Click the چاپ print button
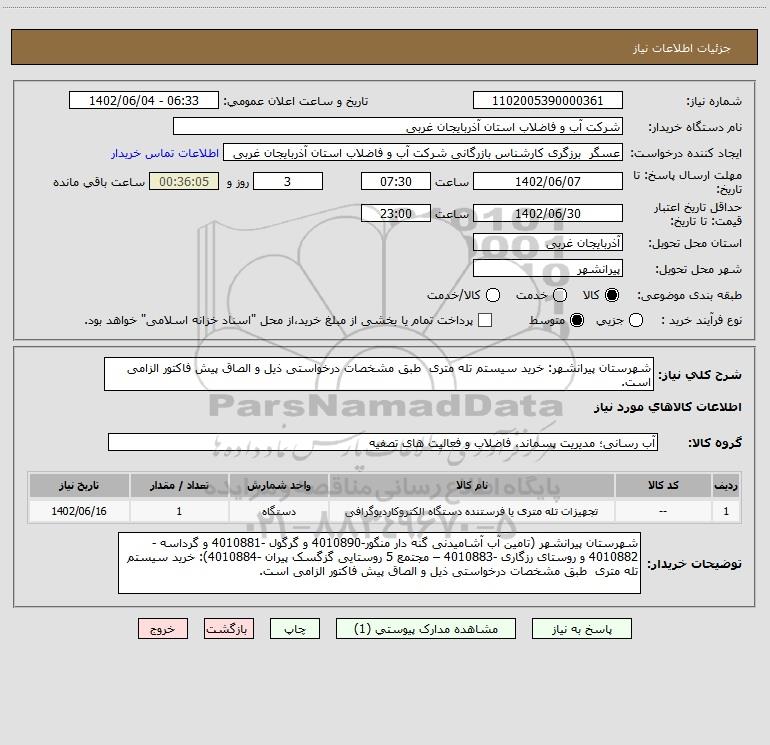 (x=295, y=629)
